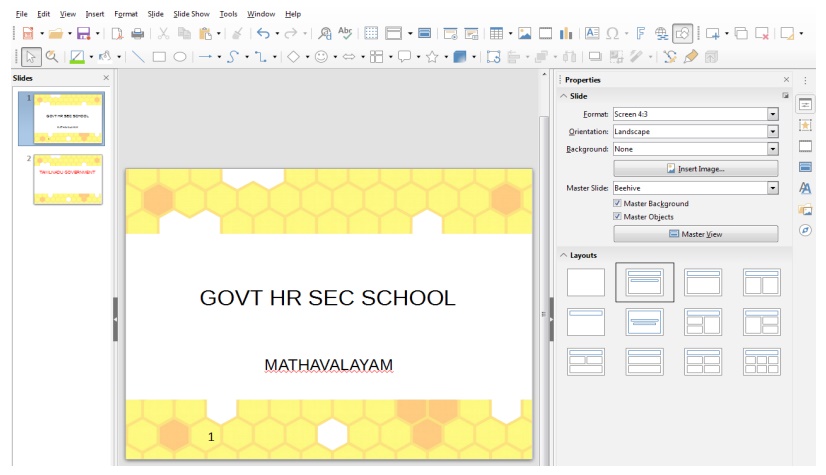This screenshot has height=475, width=826.
Task: Open the Slide Show menu
Action: [191, 14]
